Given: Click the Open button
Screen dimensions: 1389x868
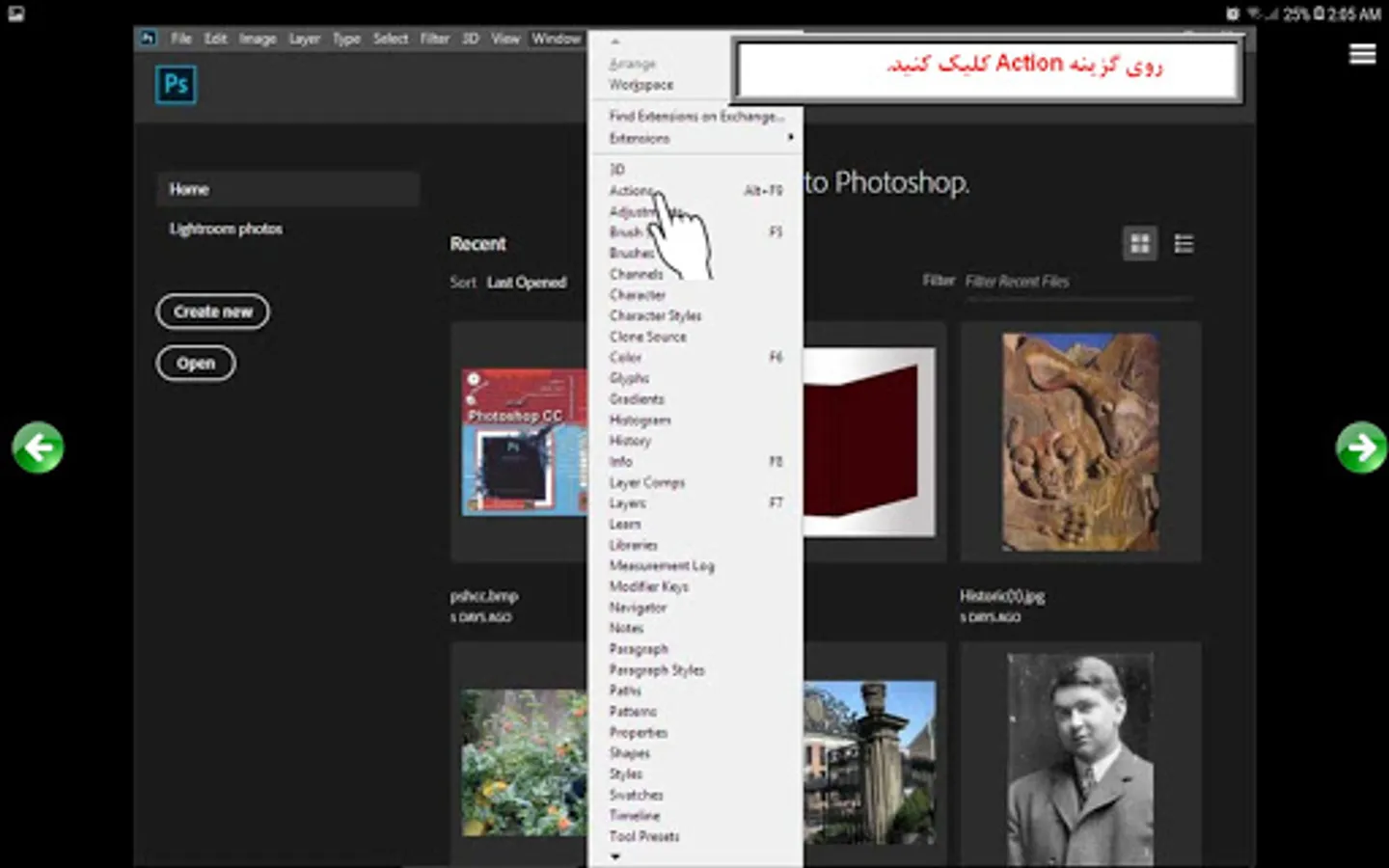Looking at the screenshot, I should 196,364.
